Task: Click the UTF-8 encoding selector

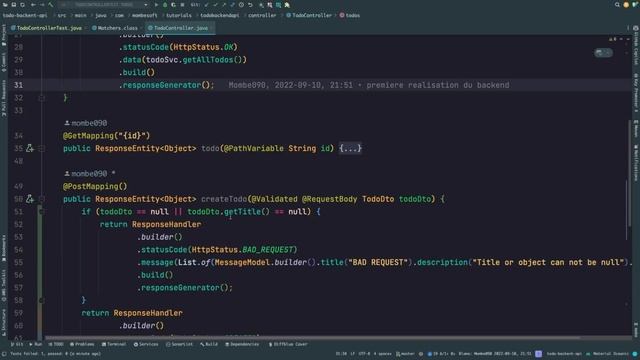Action: pos(364,354)
